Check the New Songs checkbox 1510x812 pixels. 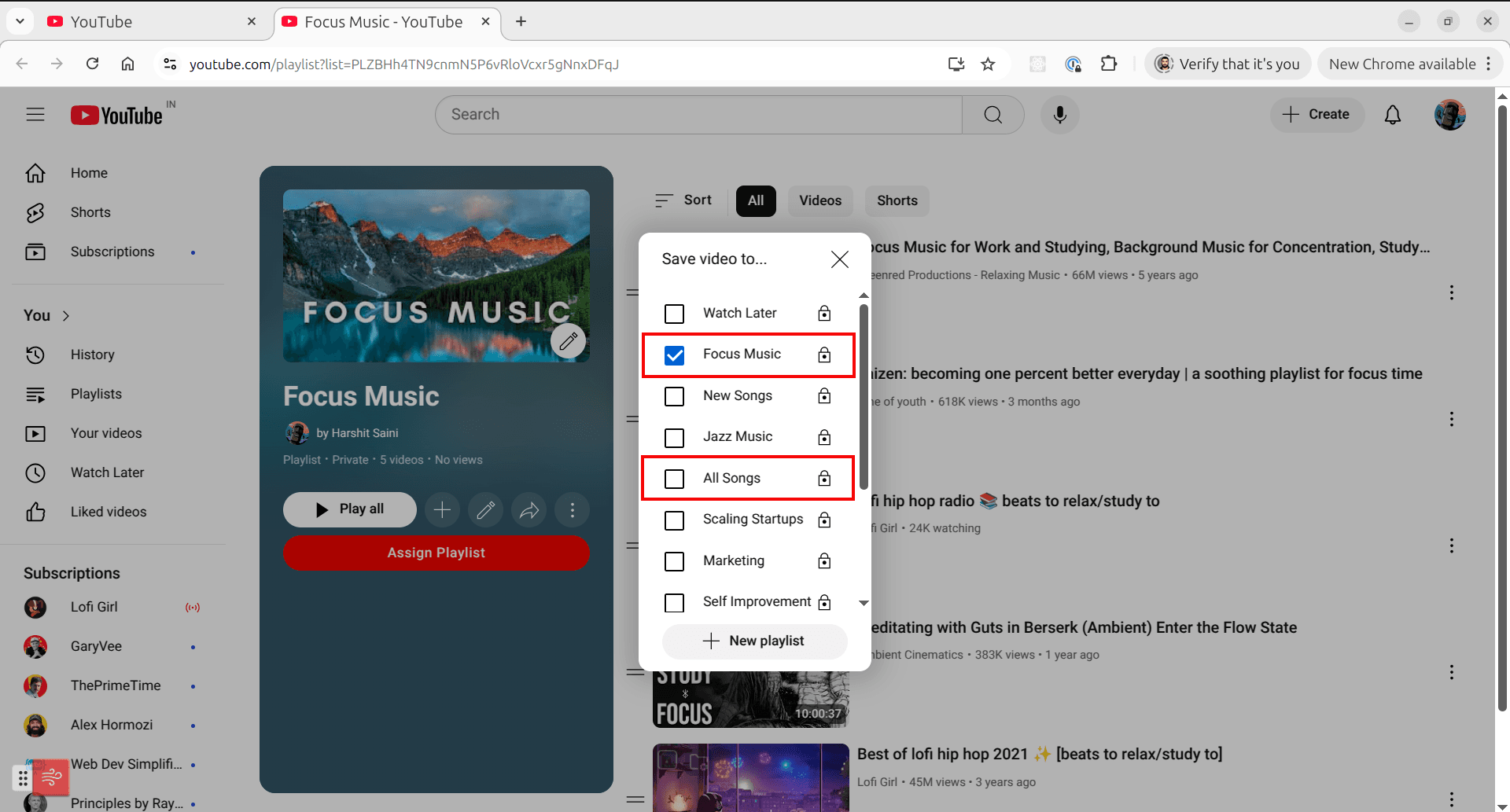(674, 396)
